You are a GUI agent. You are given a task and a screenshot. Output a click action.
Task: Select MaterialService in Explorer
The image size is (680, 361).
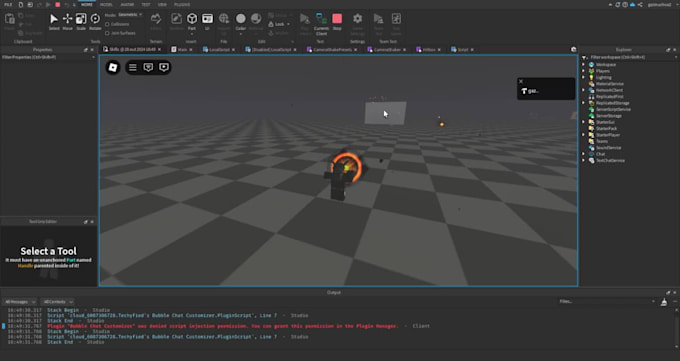point(609,84)
